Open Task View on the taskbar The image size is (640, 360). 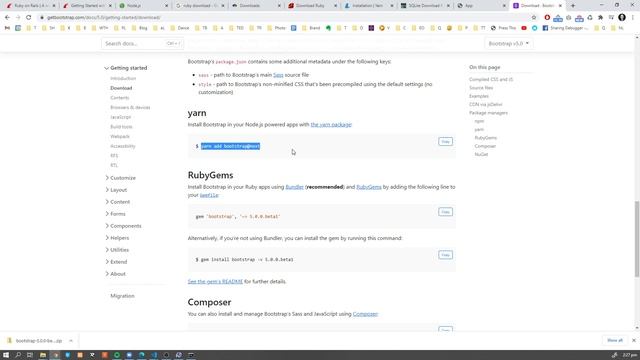[30, 355]
